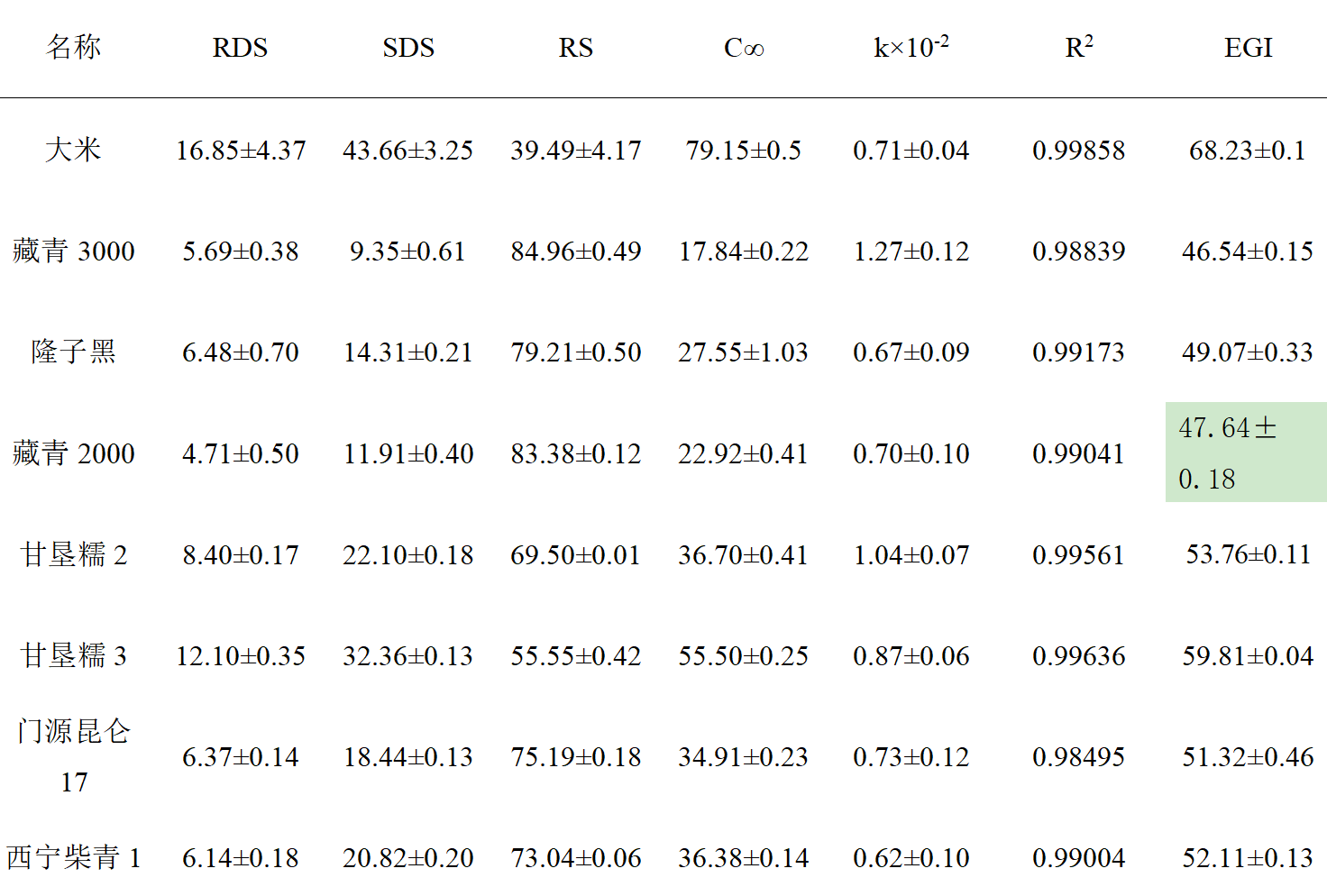Select the 大米 row name cell

click(74, 150)
